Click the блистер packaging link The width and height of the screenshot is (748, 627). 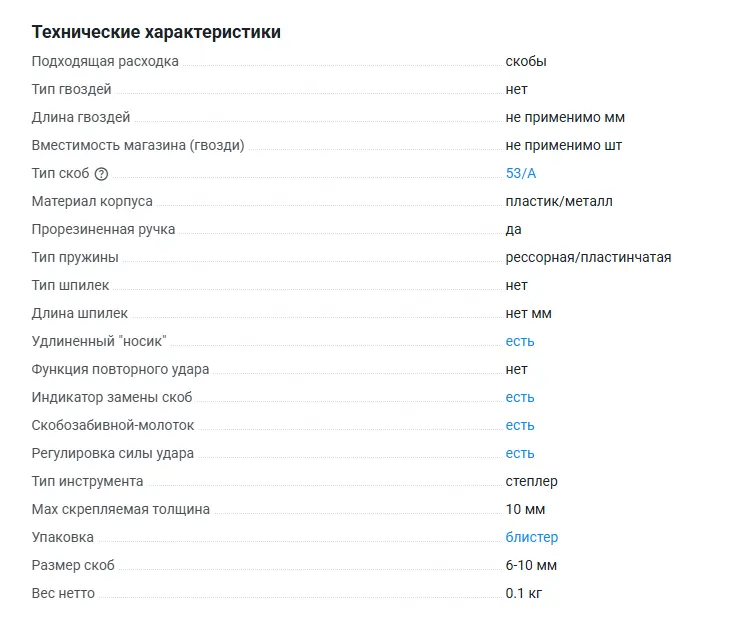pyautogui.click(x=531, y=537)
